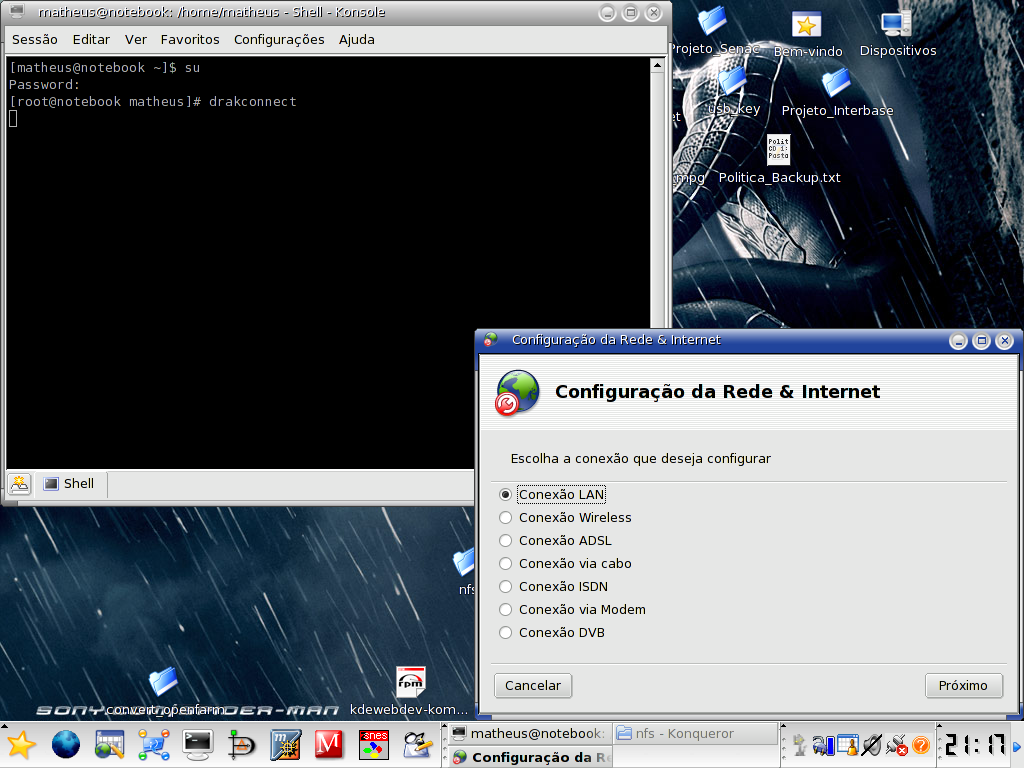Switch to the Shell tab in Konsole
Image resolution: width=1024 pixels, height=768 pixels.
69,484
